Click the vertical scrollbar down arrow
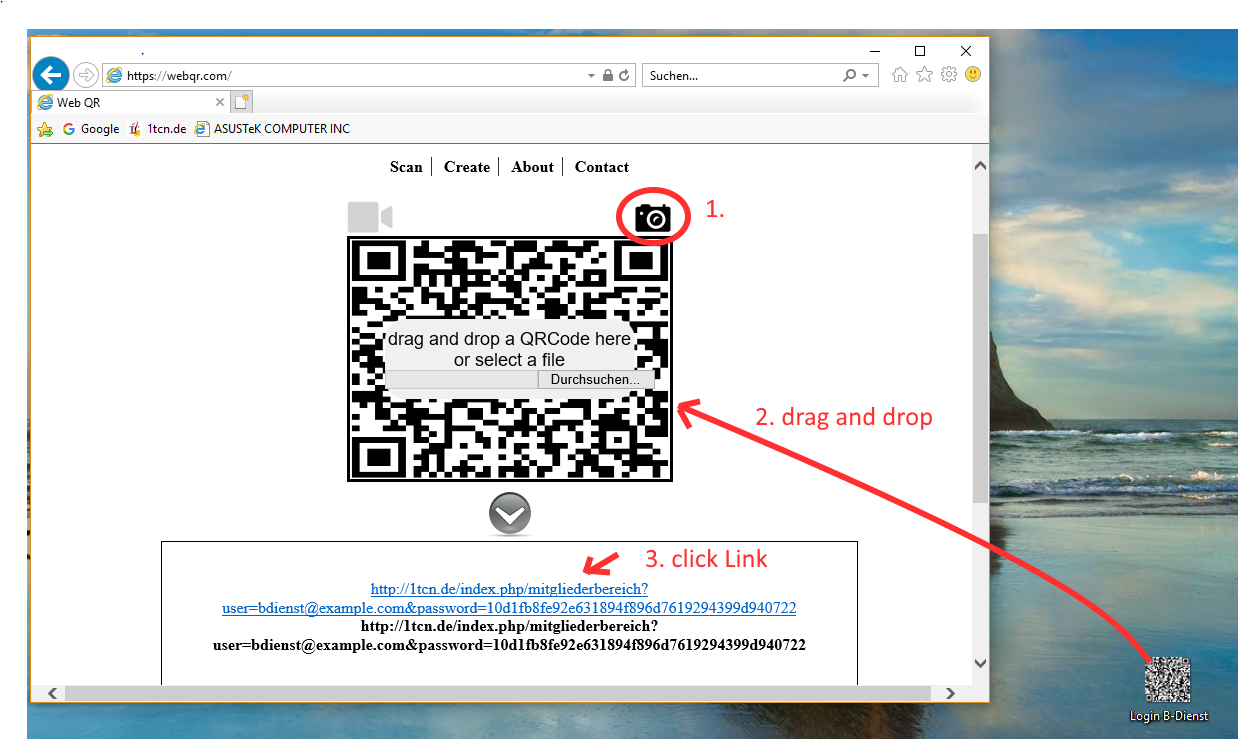The image size is (1238, 739). [x=980, y=663]
